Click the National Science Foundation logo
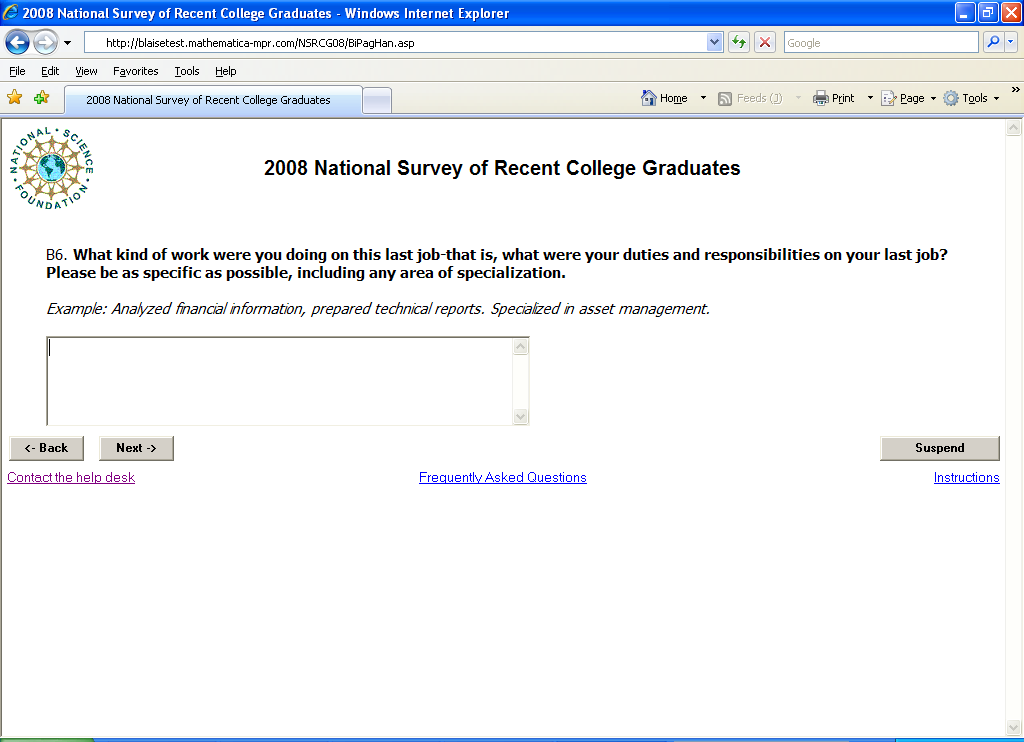Image resolution: width=1024 pixels, height=742 pixels. (x=52, y=169)
